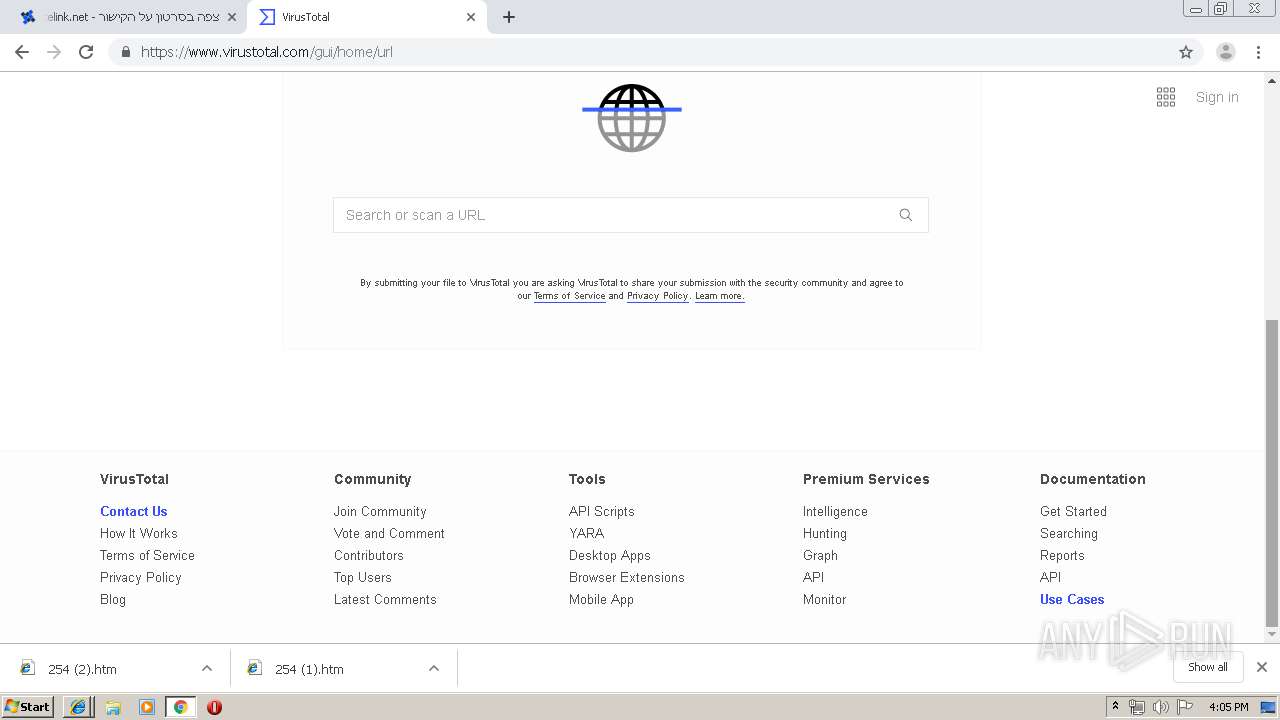Screen dimensions: 1280x720
Task: Click the red security taskbar icon
Action: click(214, 707)
